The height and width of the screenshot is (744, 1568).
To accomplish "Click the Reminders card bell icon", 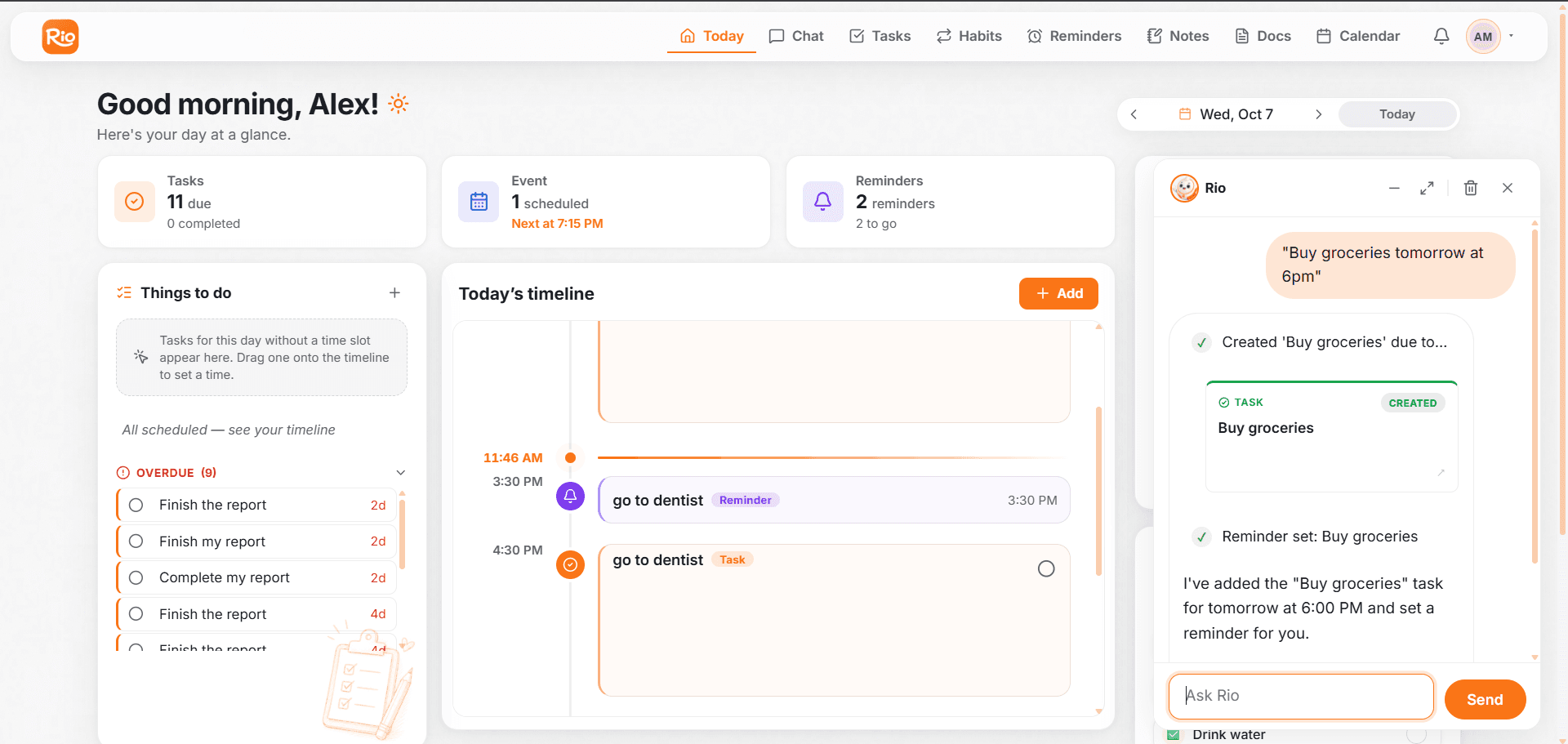I will click(x=823, y=202).
